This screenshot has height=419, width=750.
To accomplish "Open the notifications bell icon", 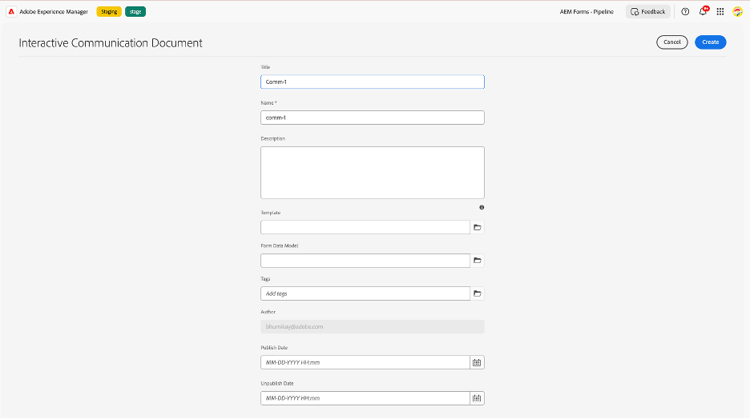I will pyautogui.click(x=703, y=12).
